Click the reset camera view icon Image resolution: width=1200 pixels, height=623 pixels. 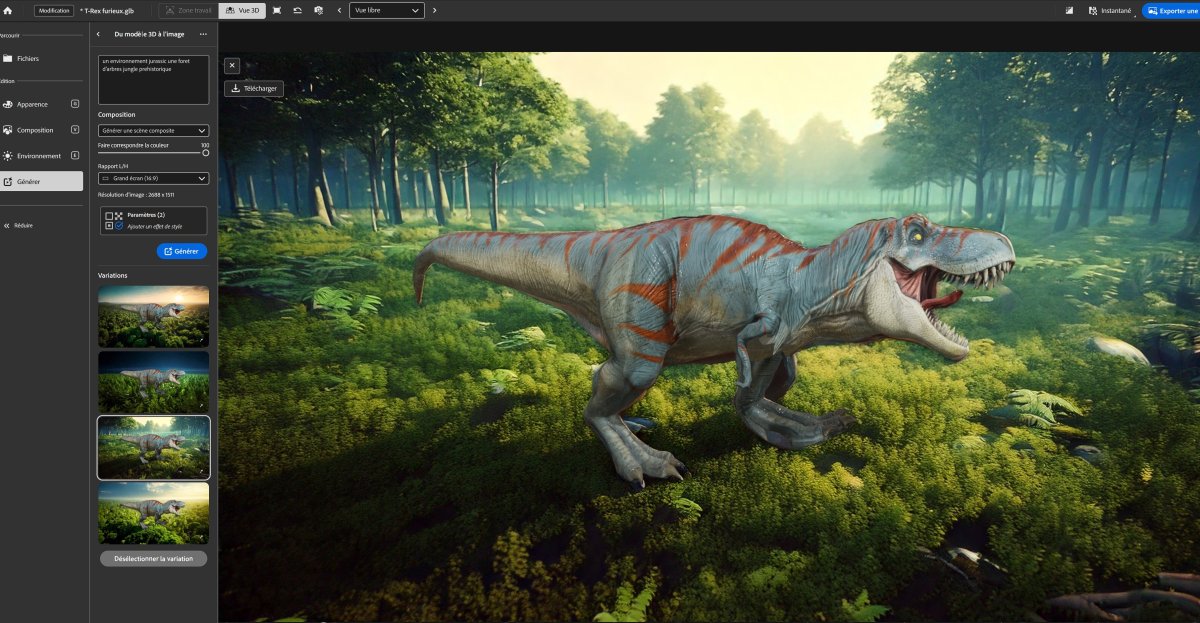[x=297, y=10]
